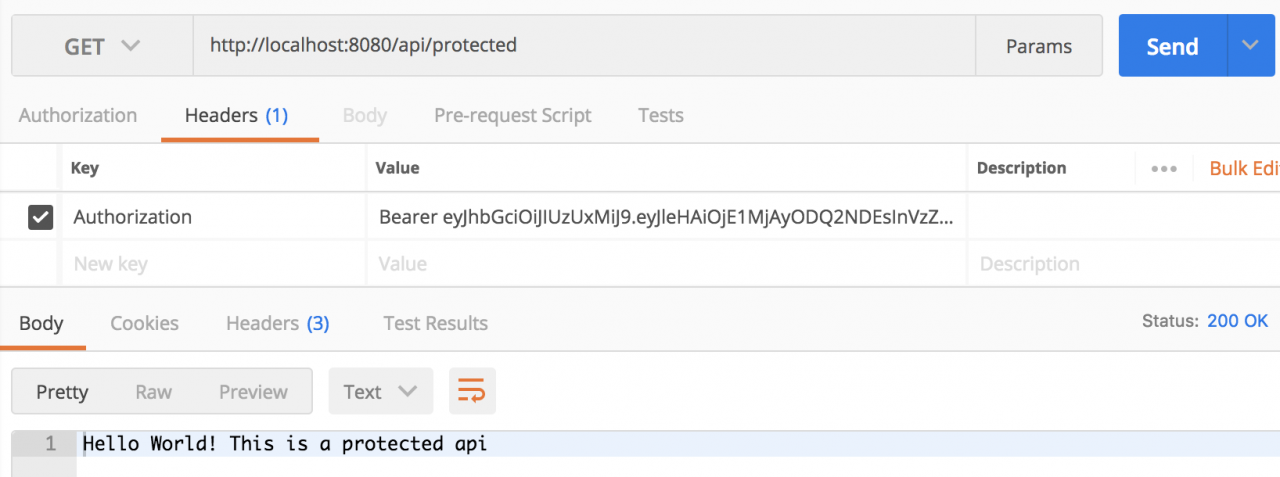Viewport: 1280px width, 477px height.
Task: Open the response Cookies tab
Action: coord(145,323)
